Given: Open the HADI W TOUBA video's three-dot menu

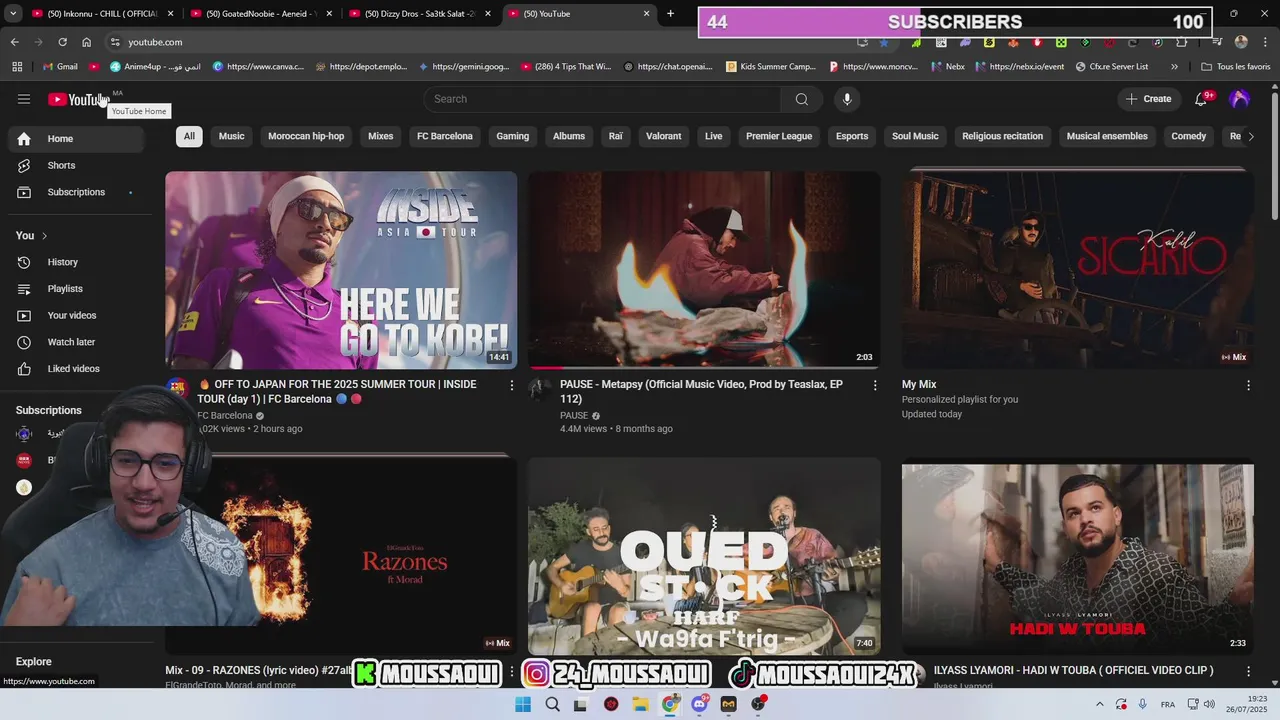Looking at the screenshot, I should 1248,671.
